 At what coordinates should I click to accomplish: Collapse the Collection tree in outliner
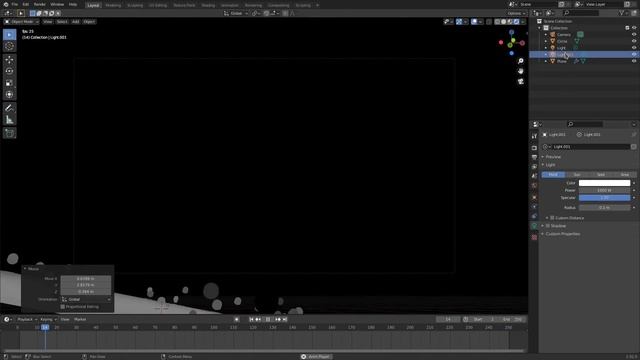pos(539,28)
